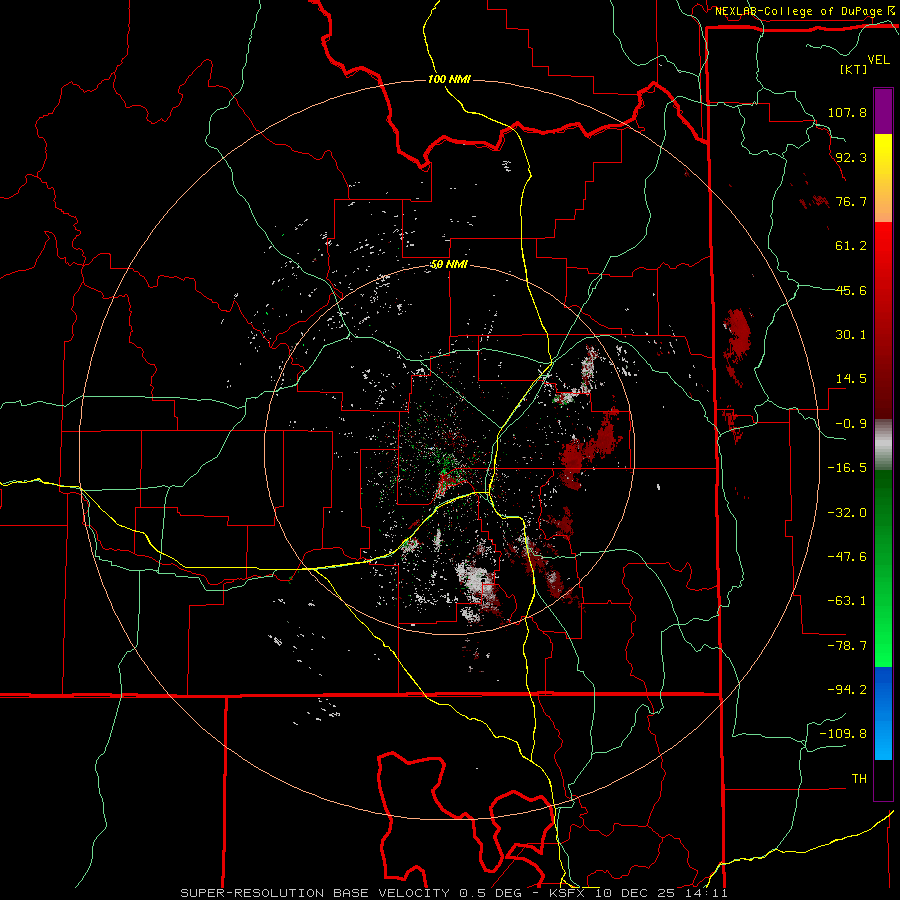This screenshot has height=900, width=900.
Task: Pick the blue segment of velocity scale
Action: 883,713
